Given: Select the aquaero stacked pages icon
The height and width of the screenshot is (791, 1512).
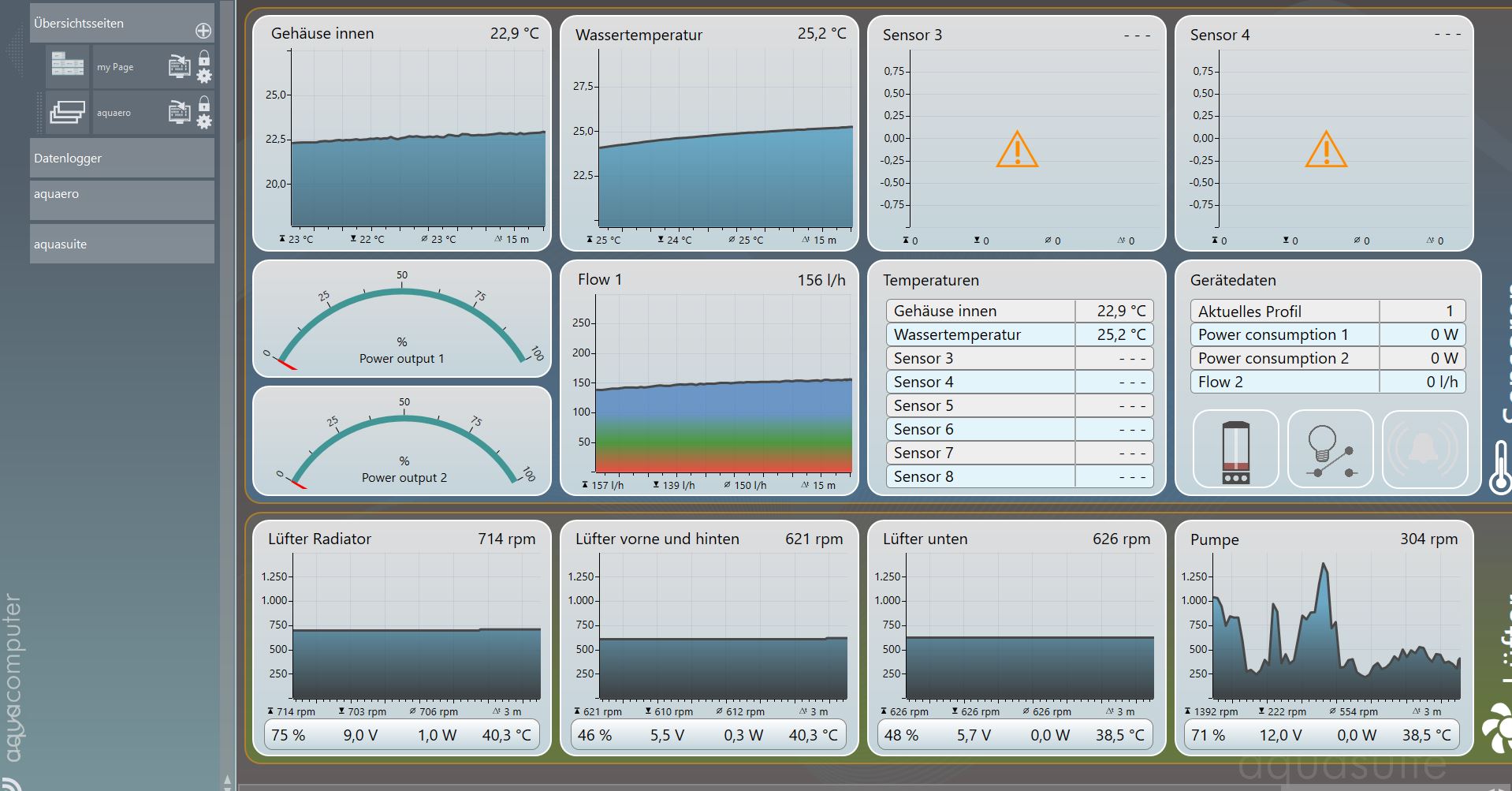Looking at the screenshot, I should tap(68, 112).
